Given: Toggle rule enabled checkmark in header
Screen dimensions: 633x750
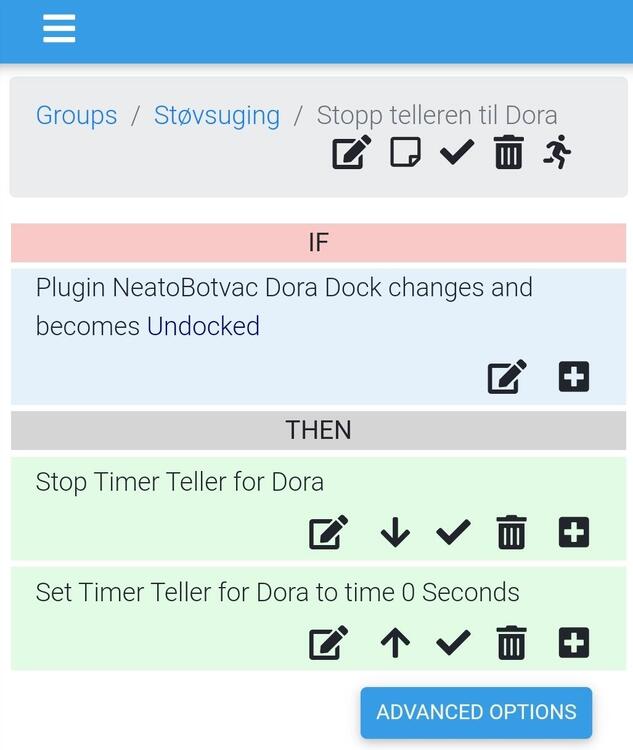Looking at the screenshot, I should (x=457, y=153).
